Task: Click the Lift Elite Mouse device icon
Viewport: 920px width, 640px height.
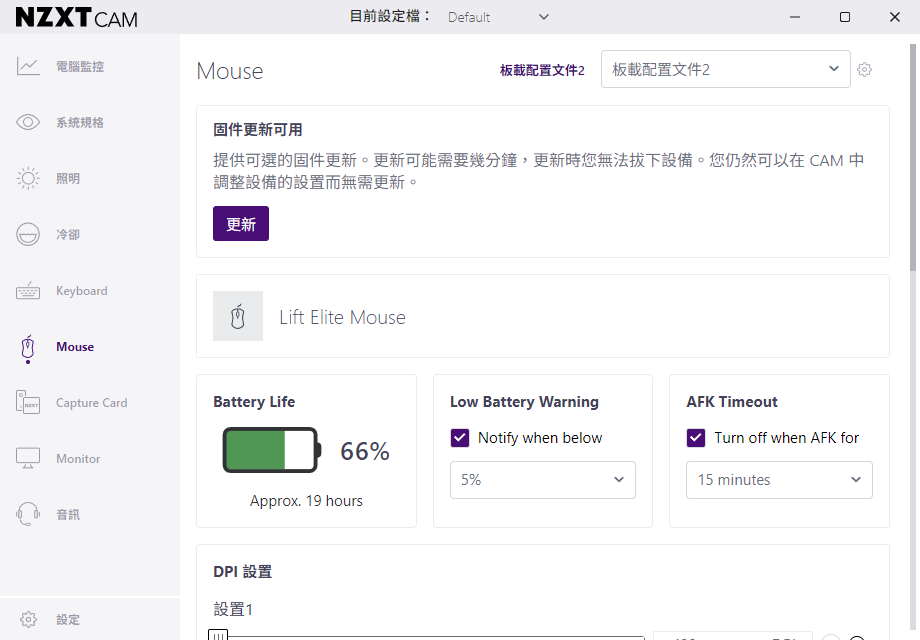Action: point(238,316)
